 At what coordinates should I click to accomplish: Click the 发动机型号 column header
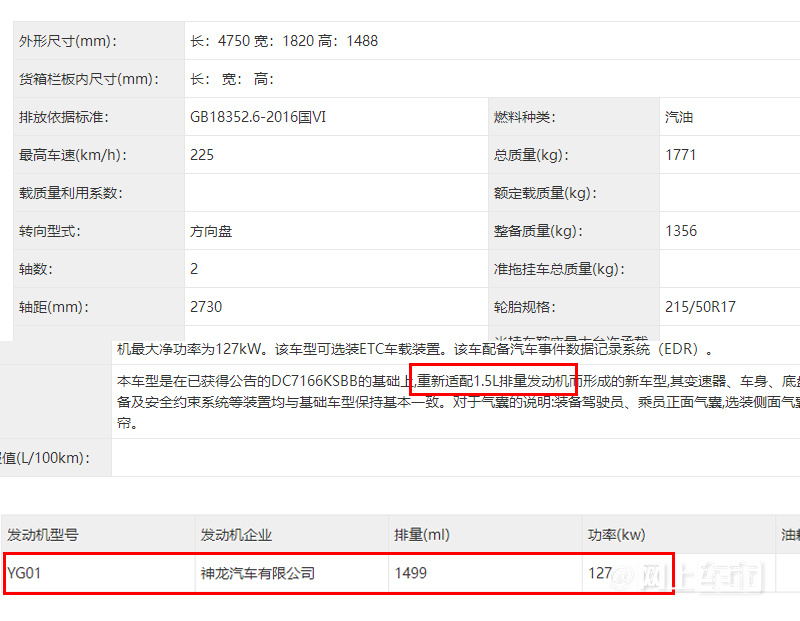[x=43, y=535]
